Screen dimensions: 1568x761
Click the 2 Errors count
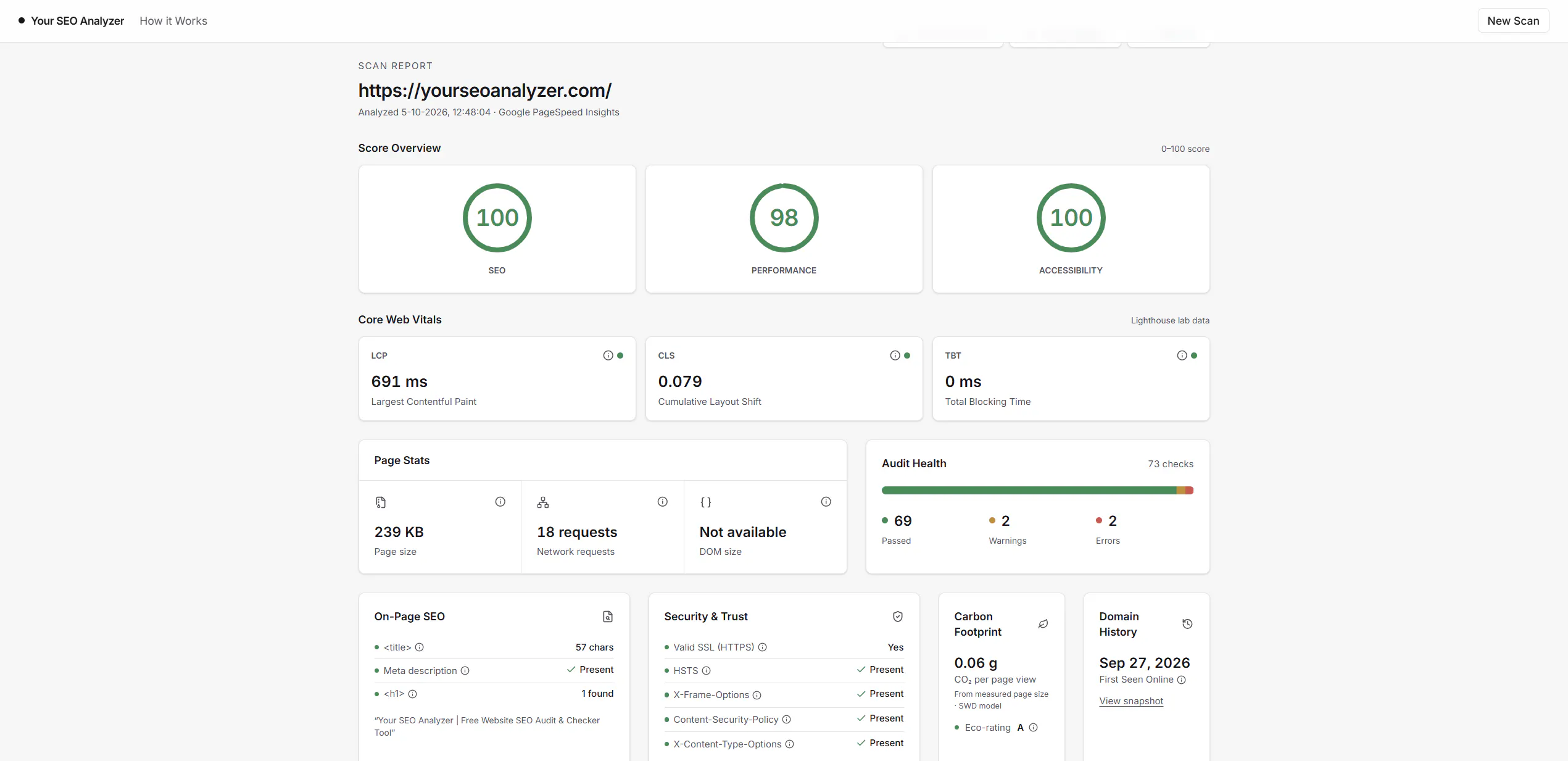point(1112,521)
